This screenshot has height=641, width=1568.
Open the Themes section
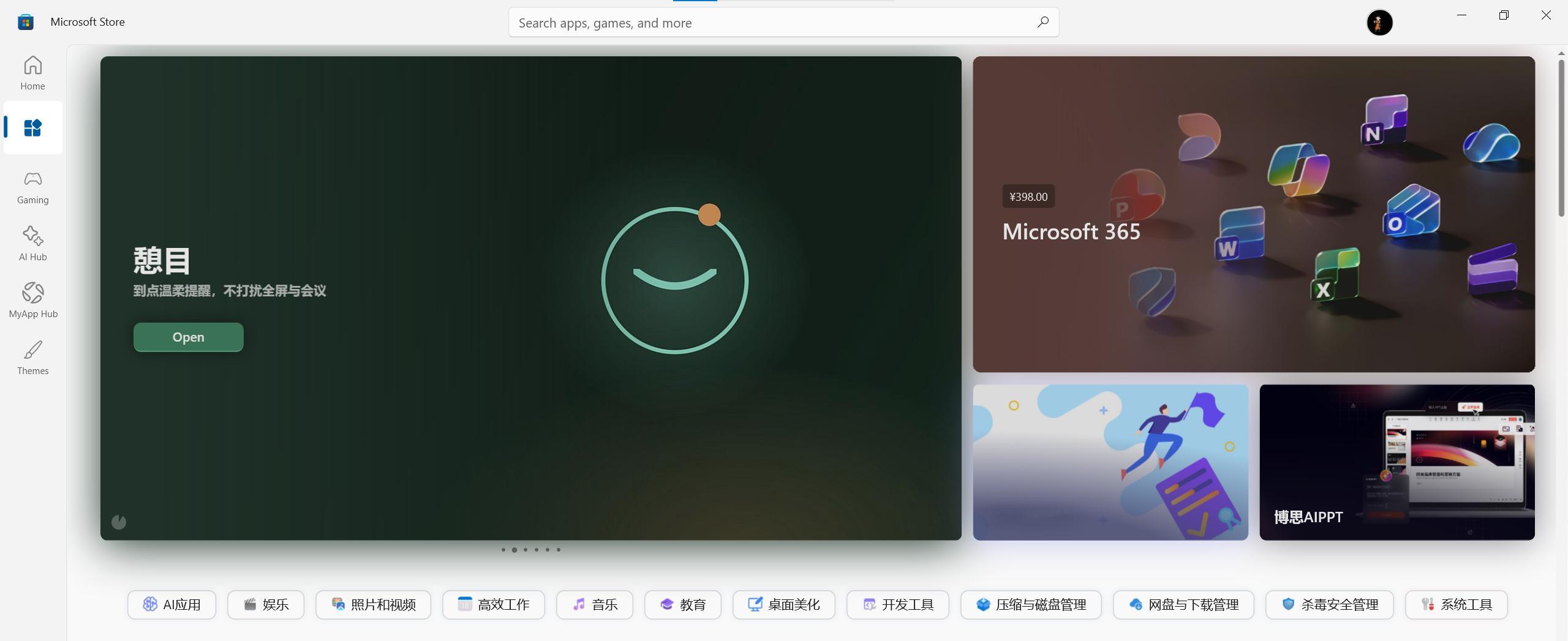32,358
